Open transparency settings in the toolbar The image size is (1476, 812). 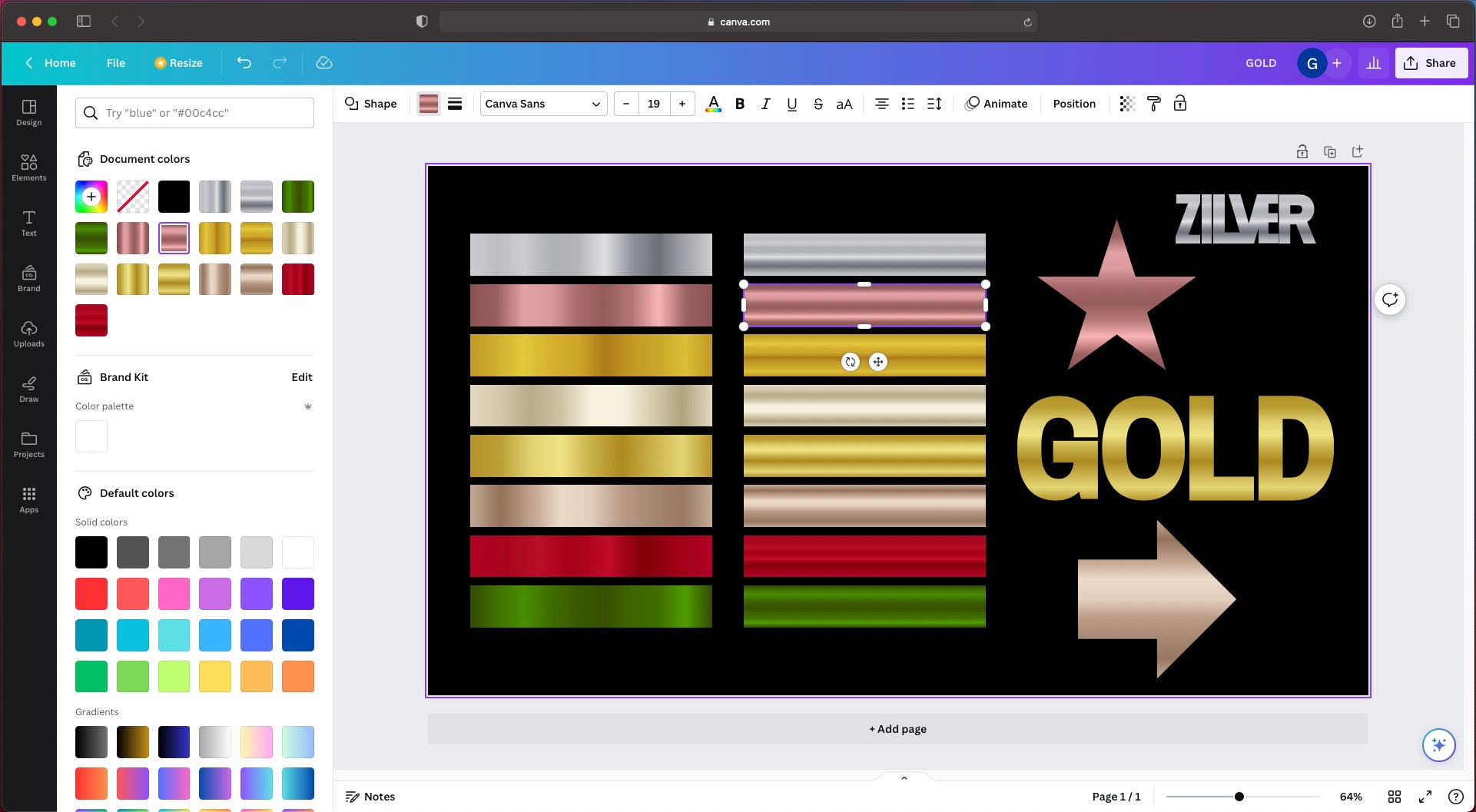click(1126, 104)
